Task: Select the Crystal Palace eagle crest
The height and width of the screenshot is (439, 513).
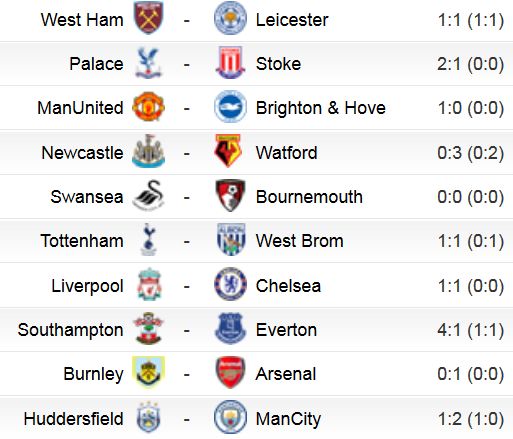Action: click(149, 63)
